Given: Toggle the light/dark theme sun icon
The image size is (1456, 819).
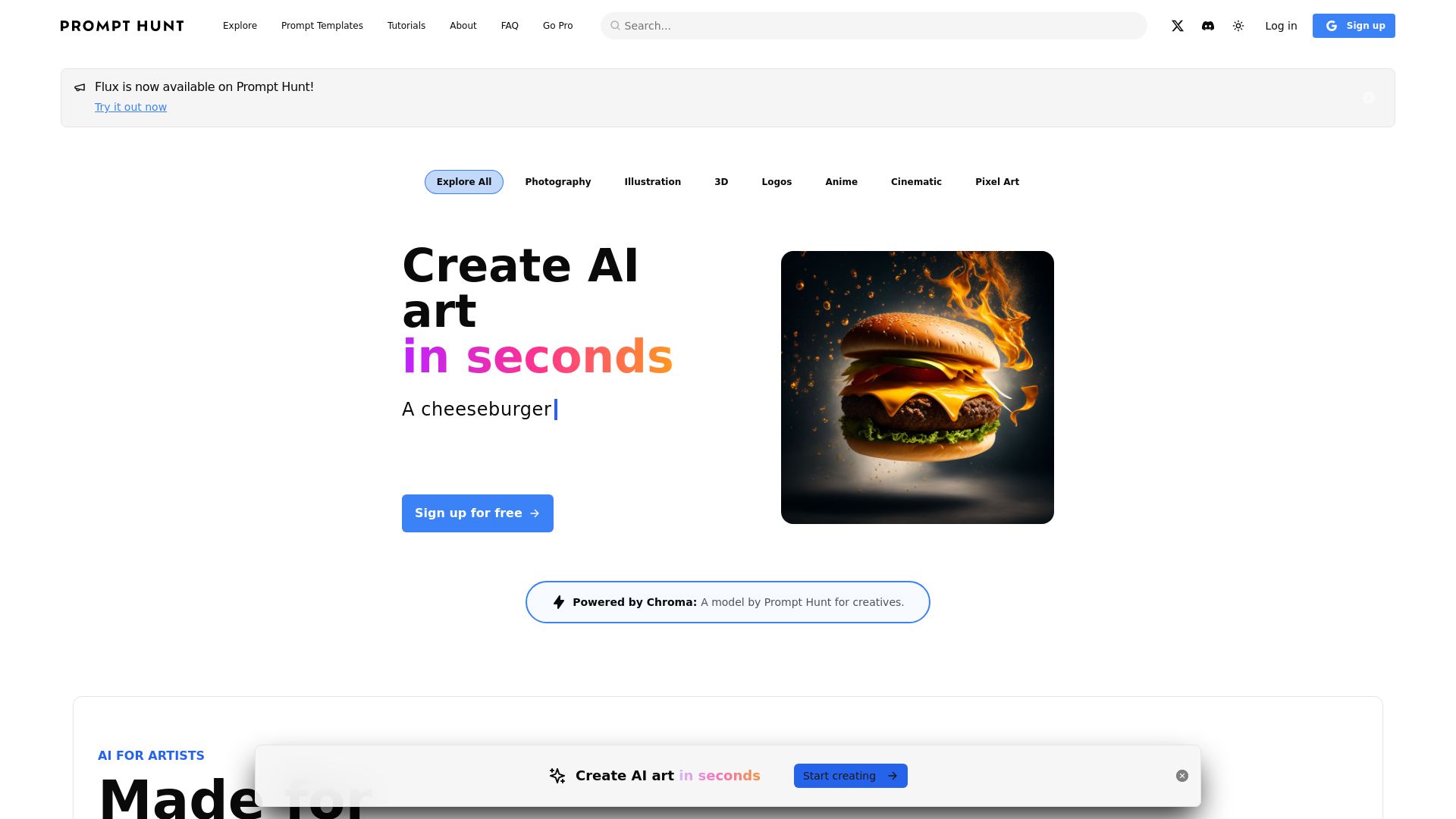Looking at the screenshot, I should click(1238, 26).
